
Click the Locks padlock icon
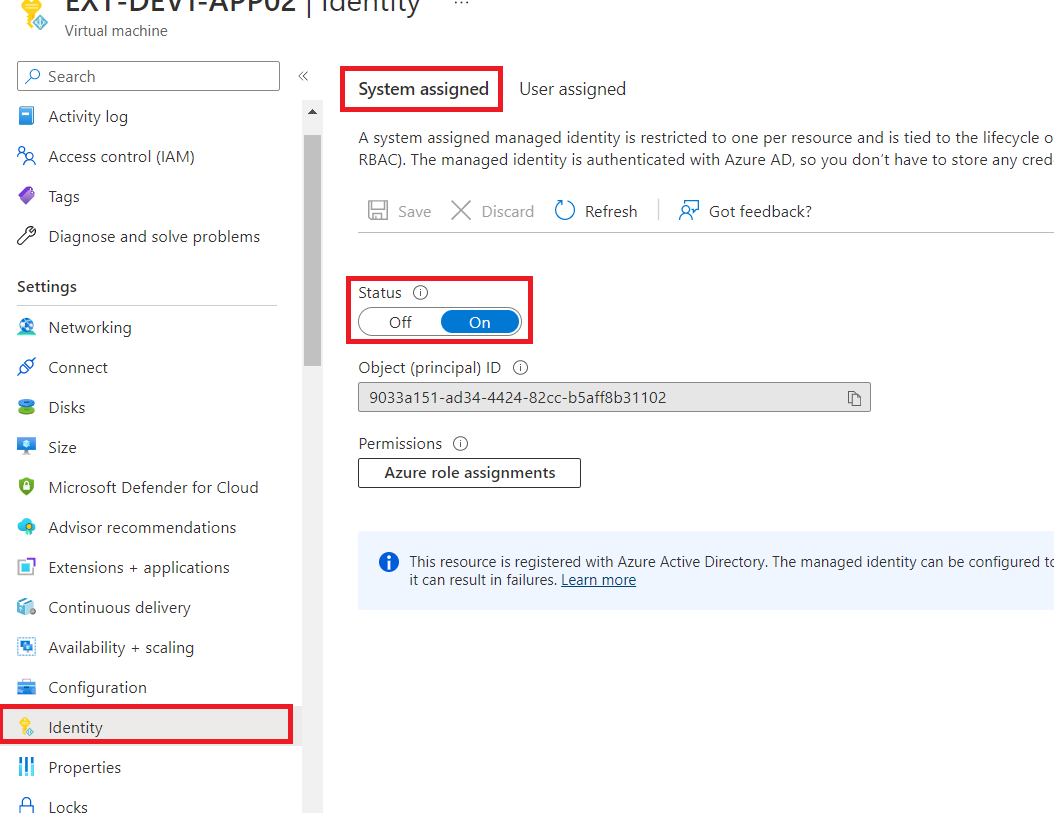26,806
